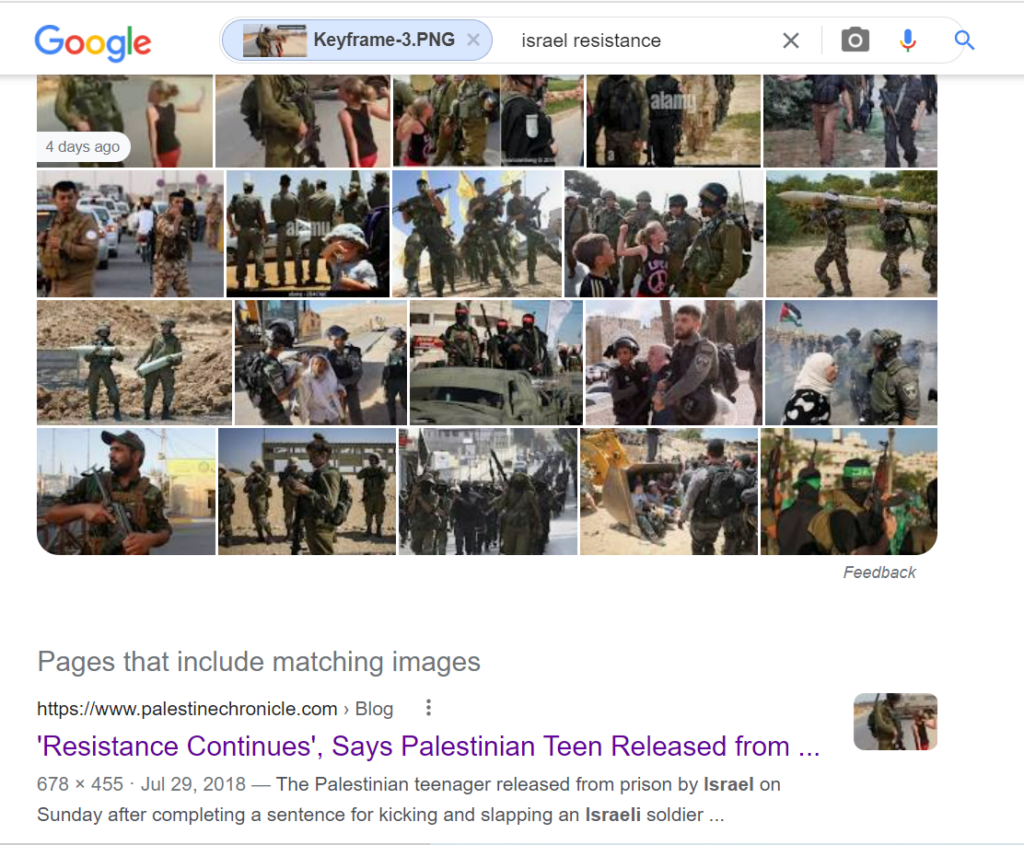Click the blue magnifier search icon
1024x845 pixels.
pos(964,40)
